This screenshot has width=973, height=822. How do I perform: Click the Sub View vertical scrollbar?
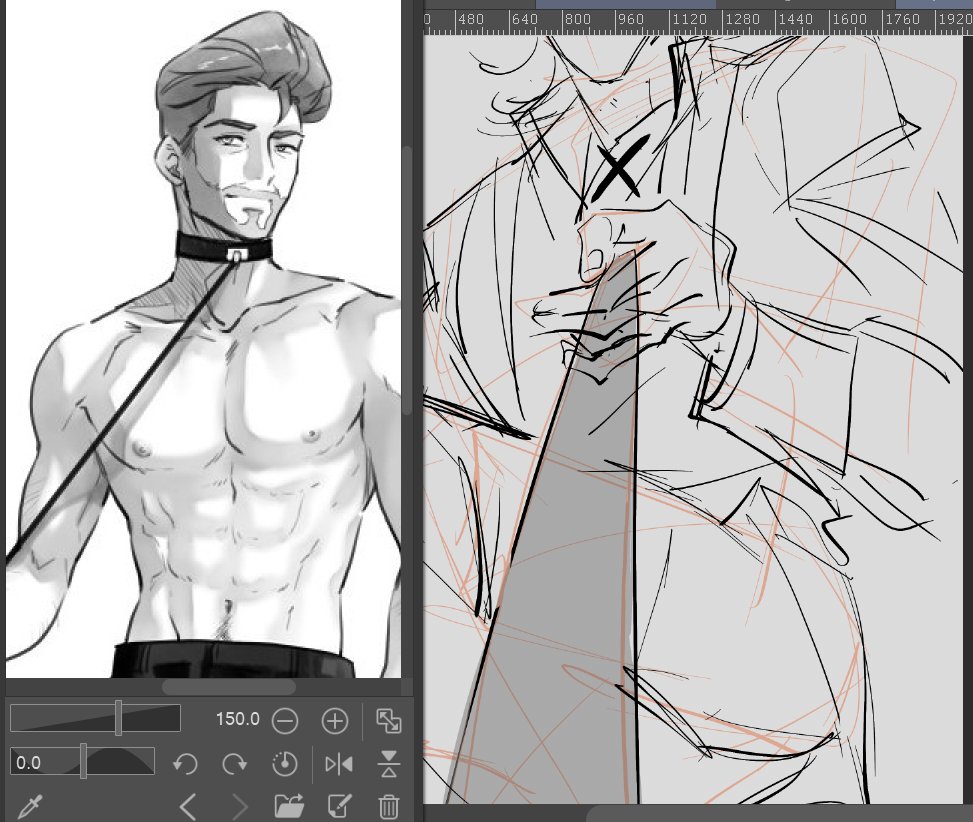(x=407, y=280)
